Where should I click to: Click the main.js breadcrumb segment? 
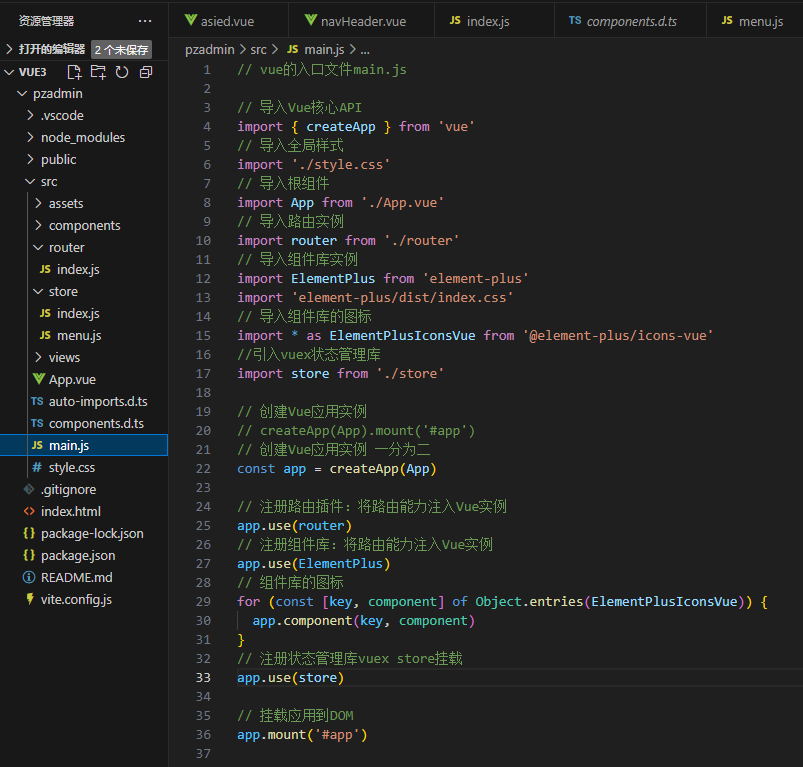click(x=324, y=50)
